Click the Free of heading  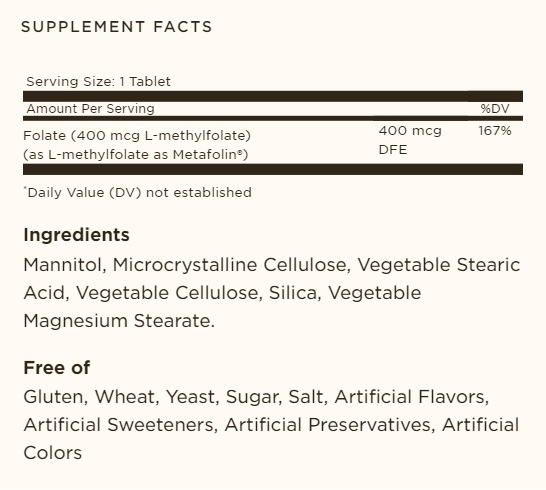57,368
